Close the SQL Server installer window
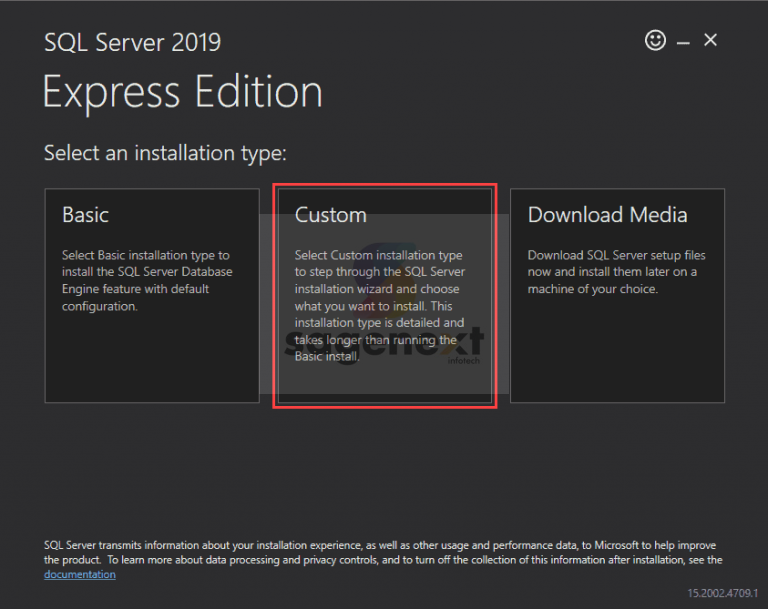The image size is (768, 609). (710, 40)
